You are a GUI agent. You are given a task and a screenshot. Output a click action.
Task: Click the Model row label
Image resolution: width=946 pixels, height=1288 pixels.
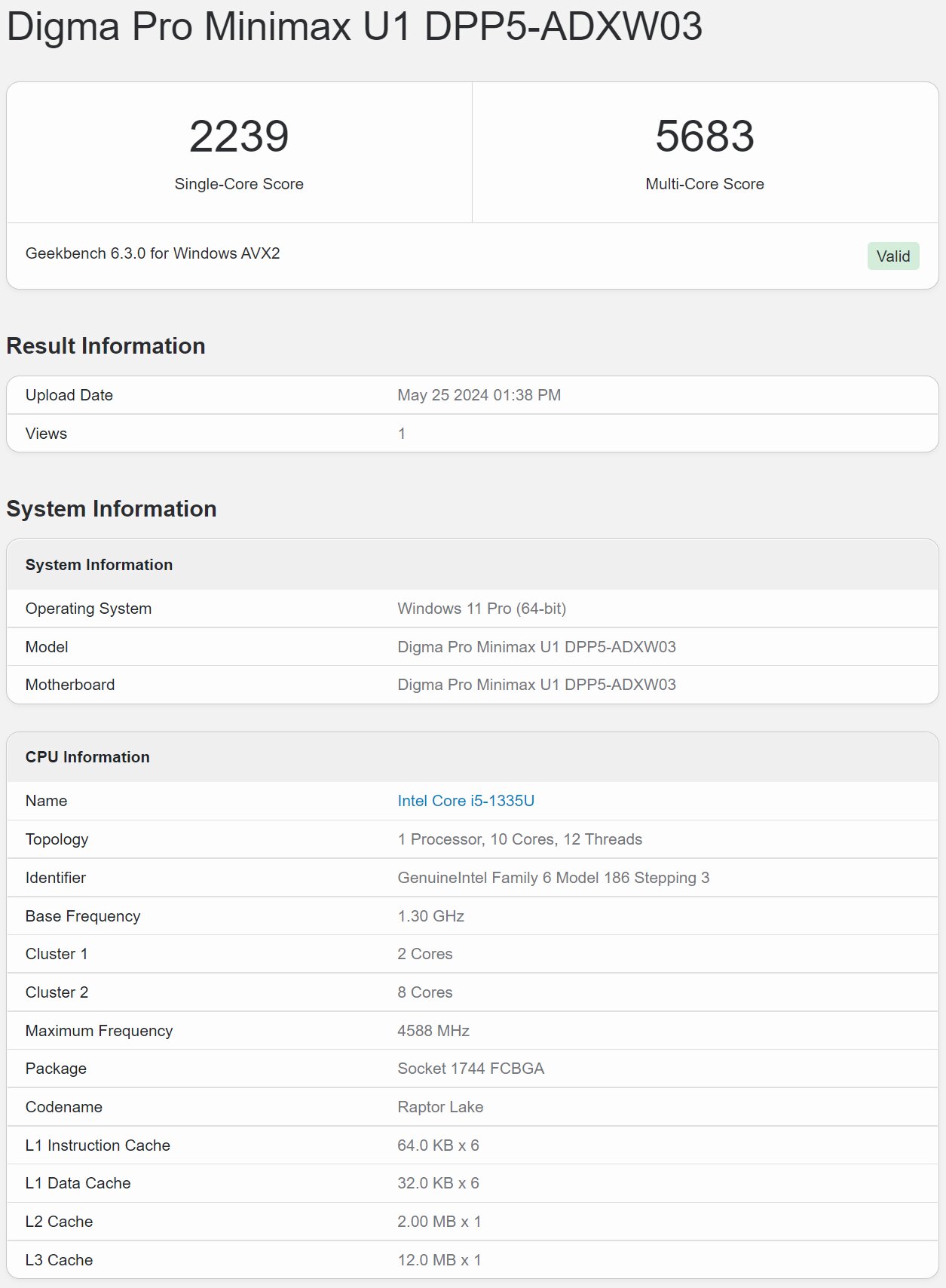pos(47,647)
